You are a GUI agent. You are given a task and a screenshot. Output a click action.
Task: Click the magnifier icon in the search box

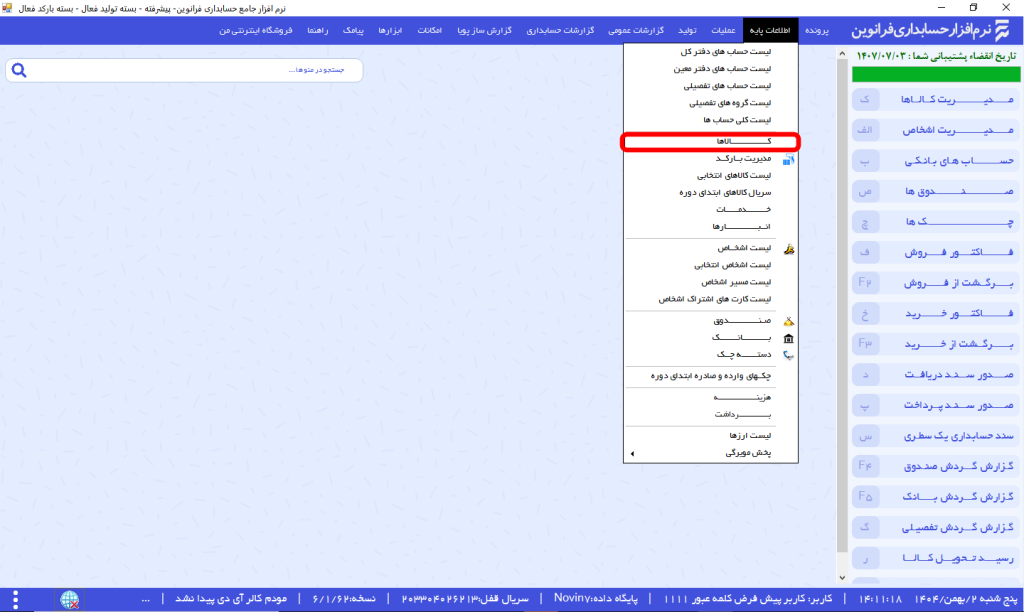coord(19,71)
